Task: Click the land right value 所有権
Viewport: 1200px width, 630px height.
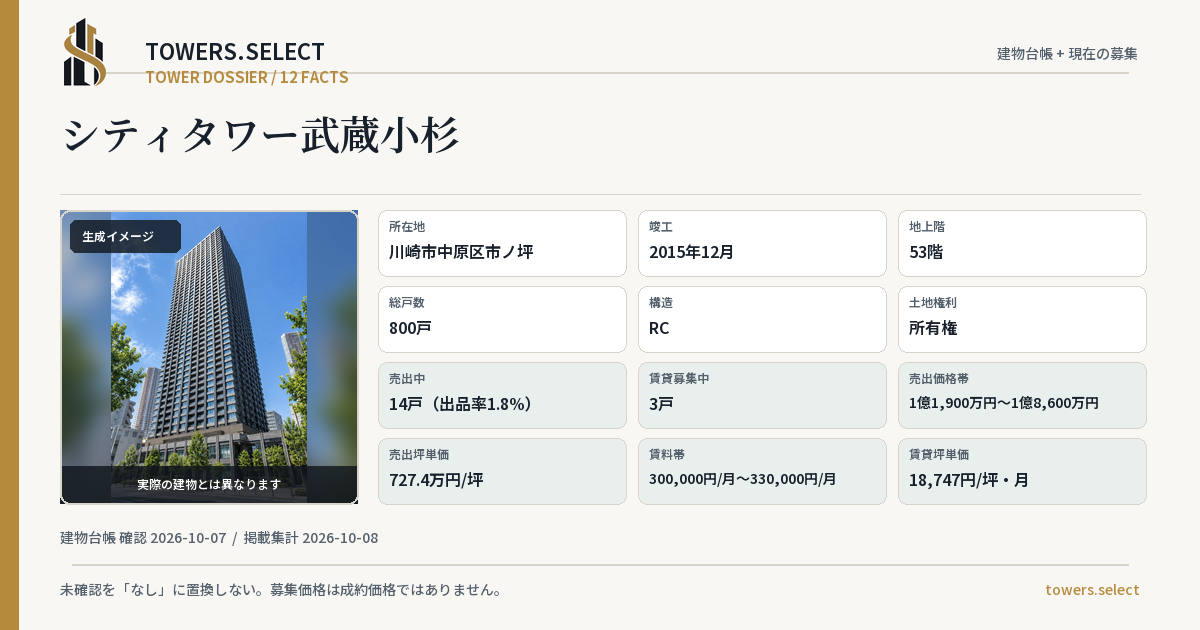Action: coord(933,328)
